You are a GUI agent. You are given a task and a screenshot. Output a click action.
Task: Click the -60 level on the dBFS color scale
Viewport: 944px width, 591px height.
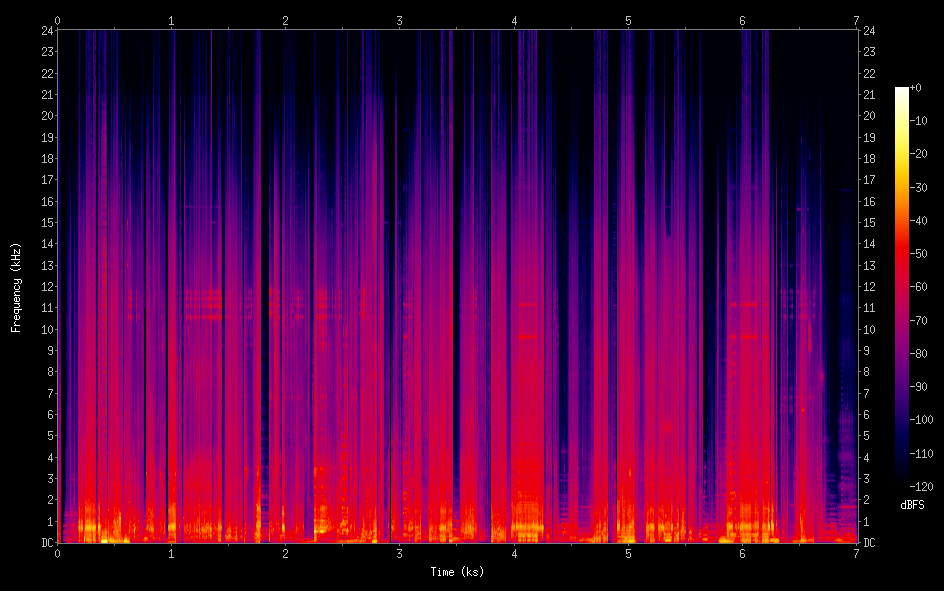click(x=925, y=288)
